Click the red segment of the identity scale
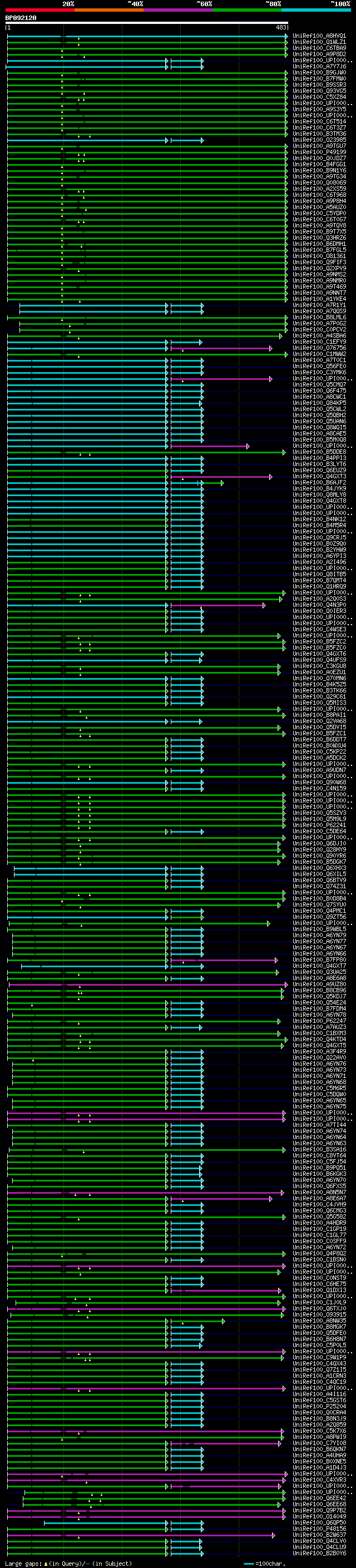The image size is (356, 1568). 39,11
